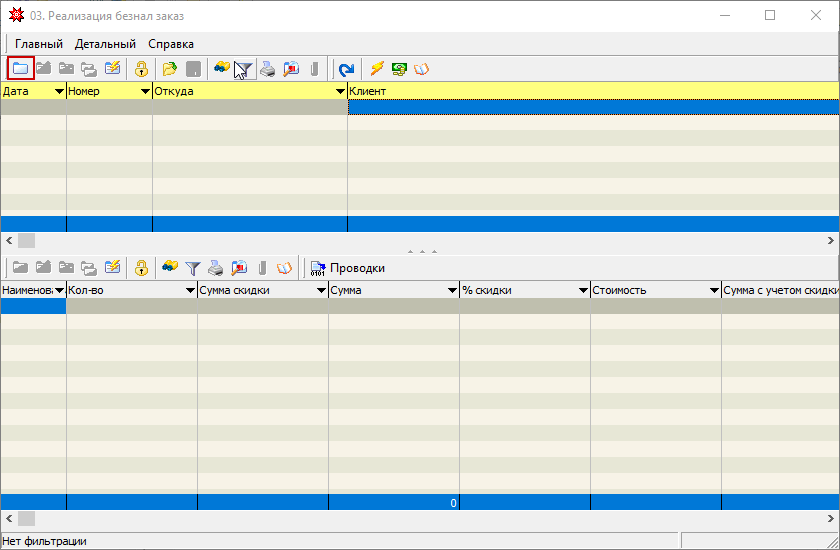Open the Главный menu
Viewport: 840px width, 550px height.
click(x=39, y=44)
